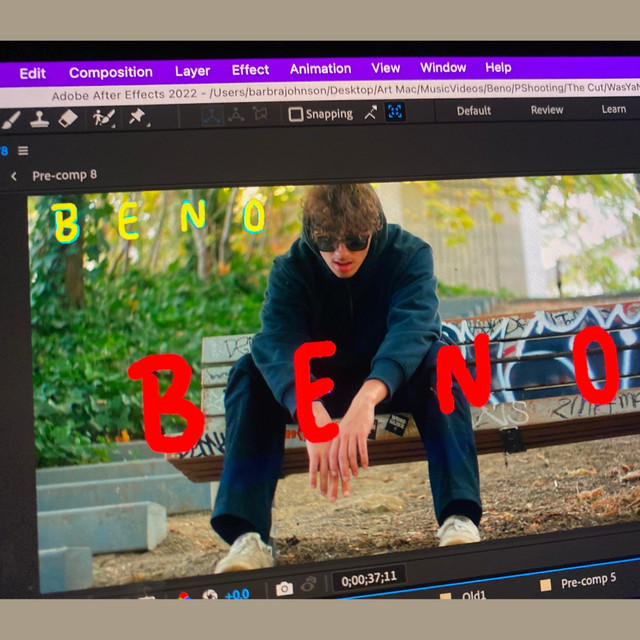Enable the Snapping checkbox
The height and width of the screenshot is (640, 640).
[x=296, y=114]
